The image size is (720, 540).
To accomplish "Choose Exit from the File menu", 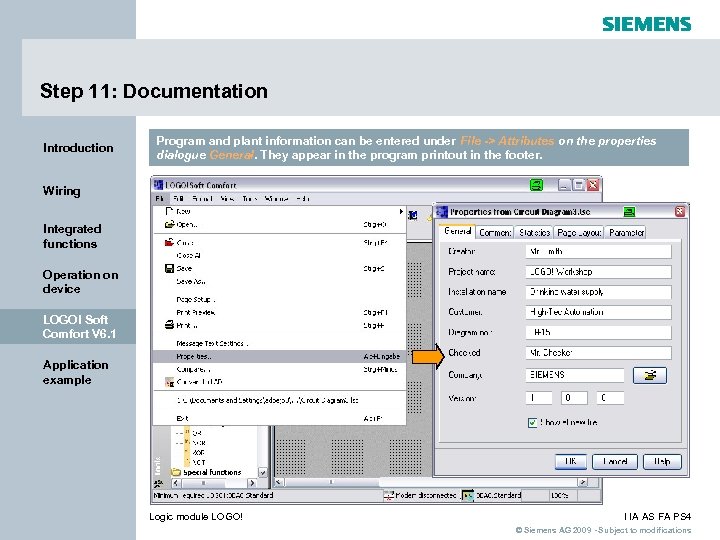I will (279, 418).
